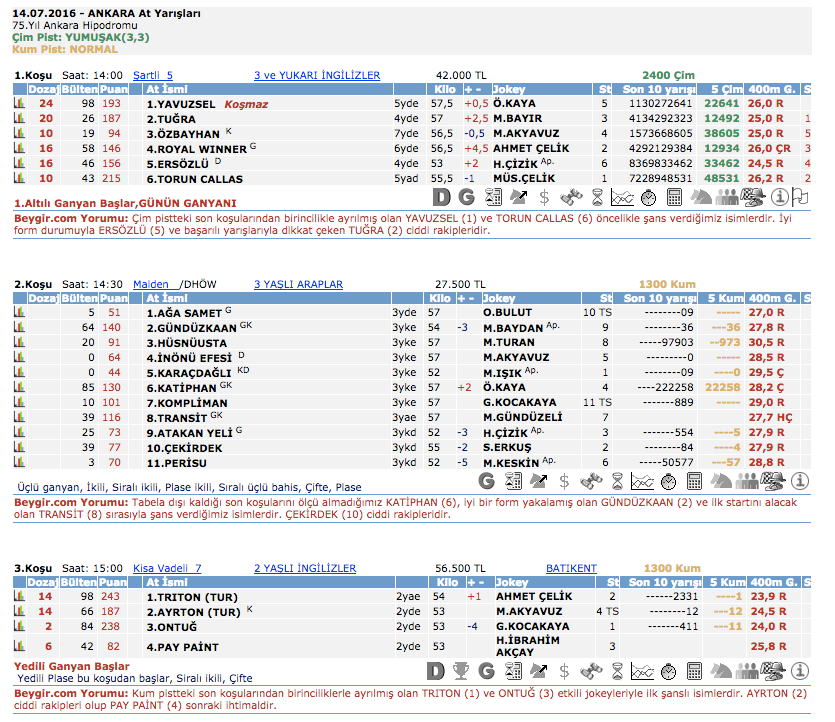This screenshot has height=722, width=835.
Task: Open bar chart icon beside YAVUZSEL row
Action: (18, 103)
